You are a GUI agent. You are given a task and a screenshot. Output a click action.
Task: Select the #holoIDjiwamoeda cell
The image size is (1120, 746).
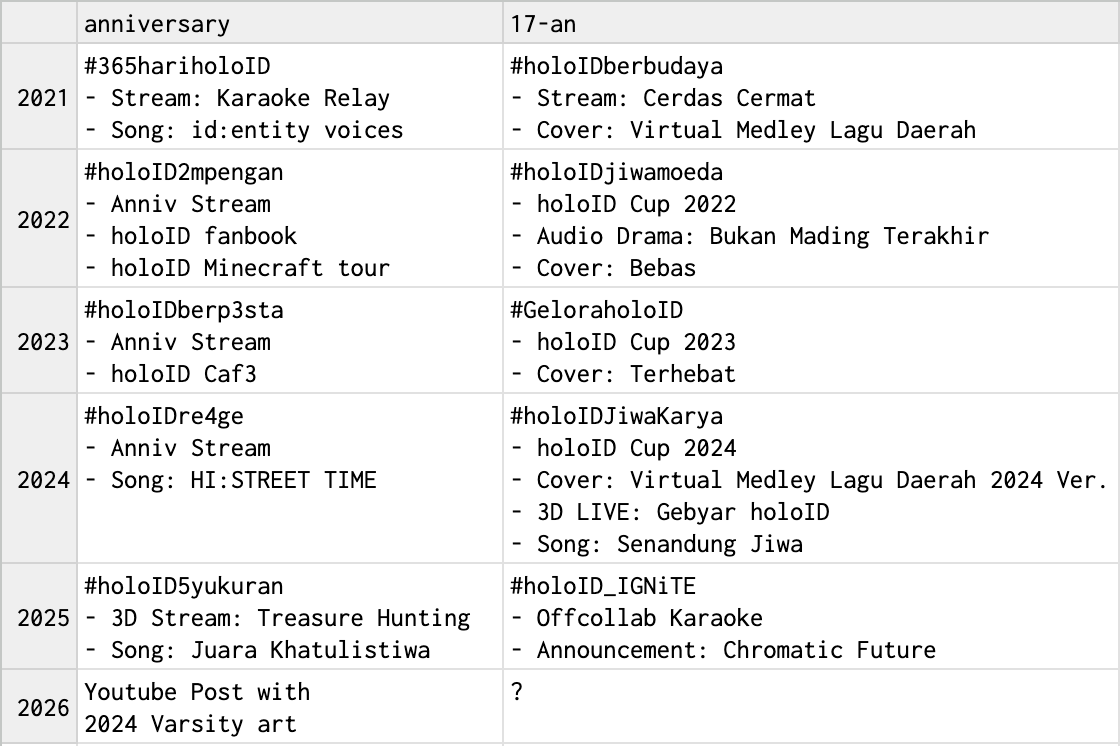pos(811,219)
